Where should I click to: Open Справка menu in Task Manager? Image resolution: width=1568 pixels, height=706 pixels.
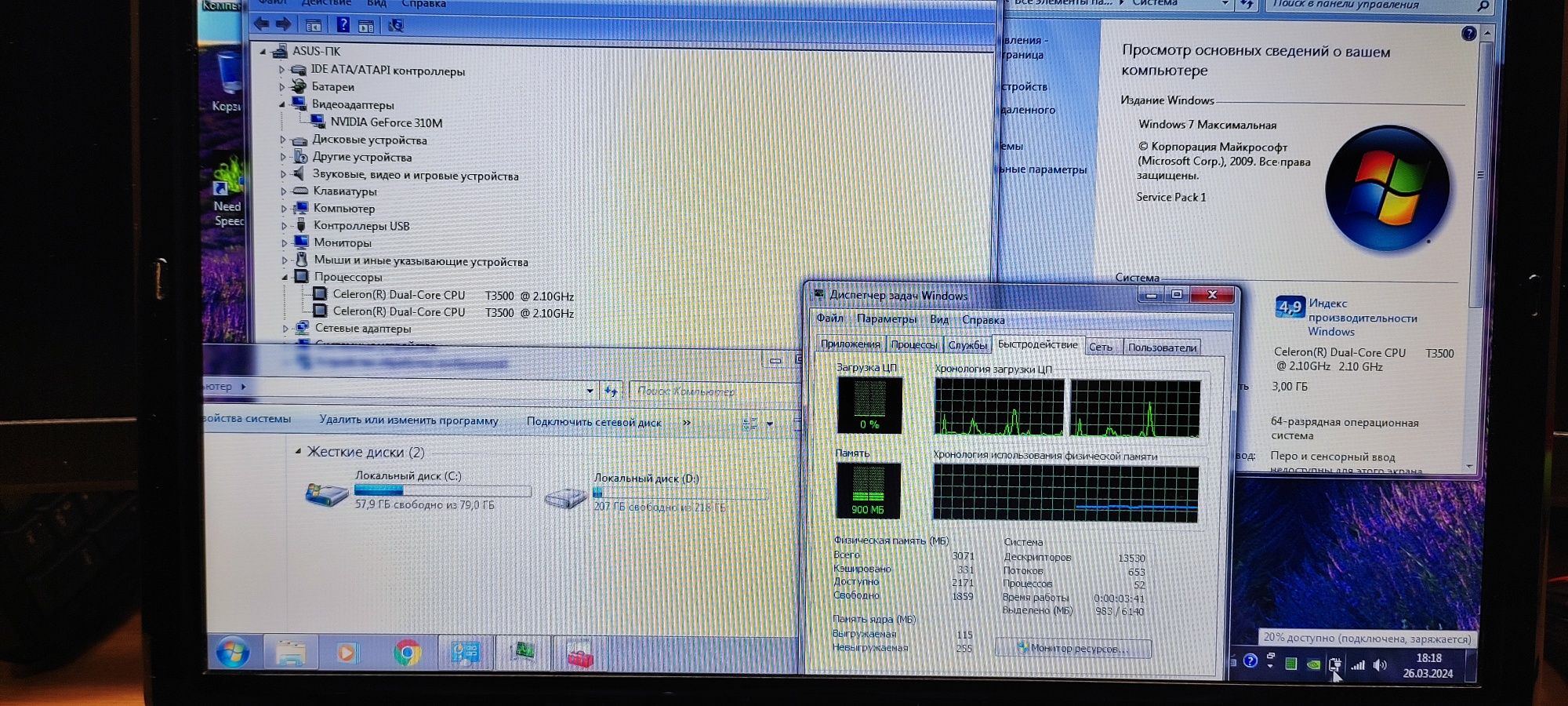pyautogui.click(x=983, y=320)
